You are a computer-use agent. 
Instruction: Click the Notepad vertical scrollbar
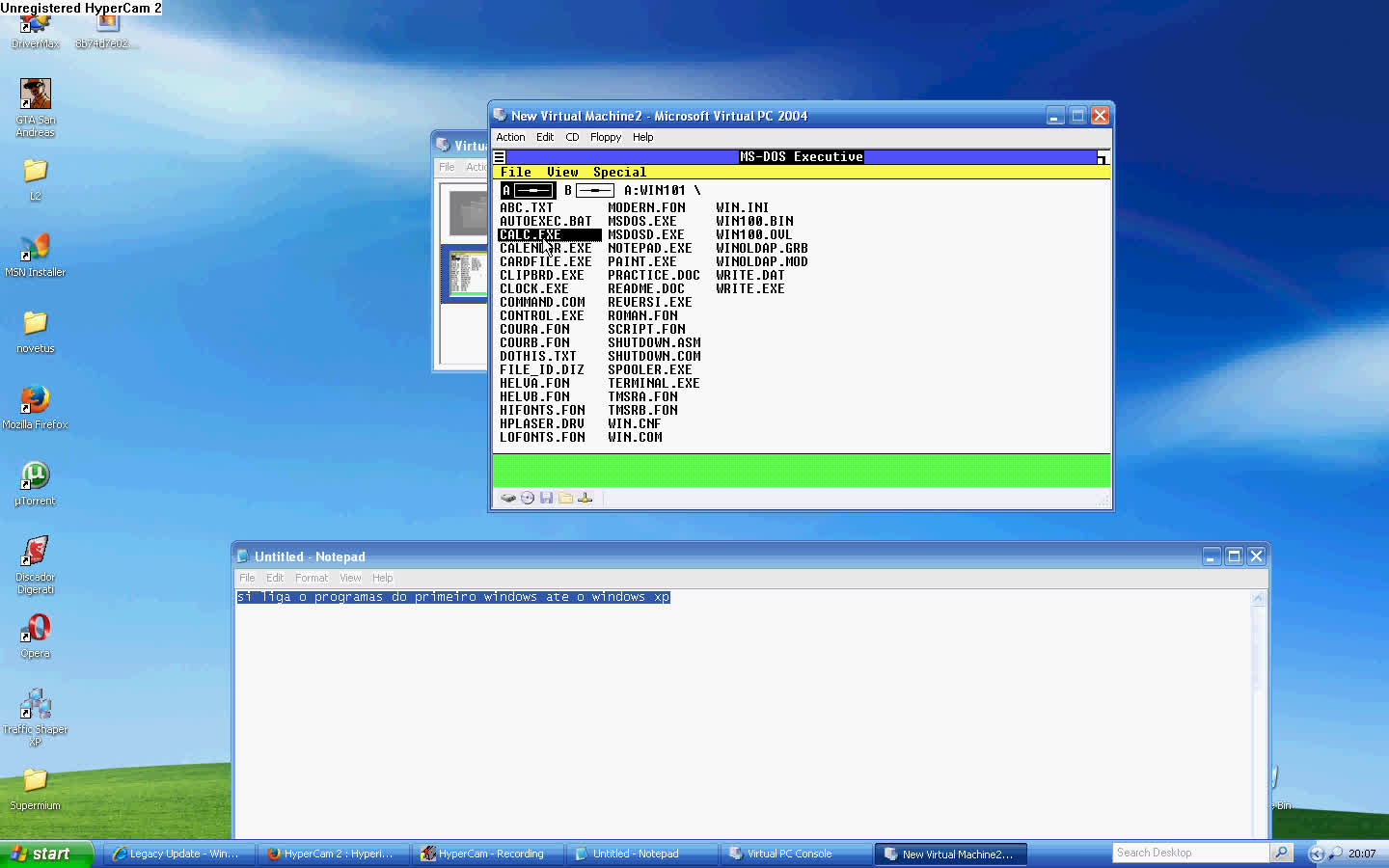point(1258,714)
